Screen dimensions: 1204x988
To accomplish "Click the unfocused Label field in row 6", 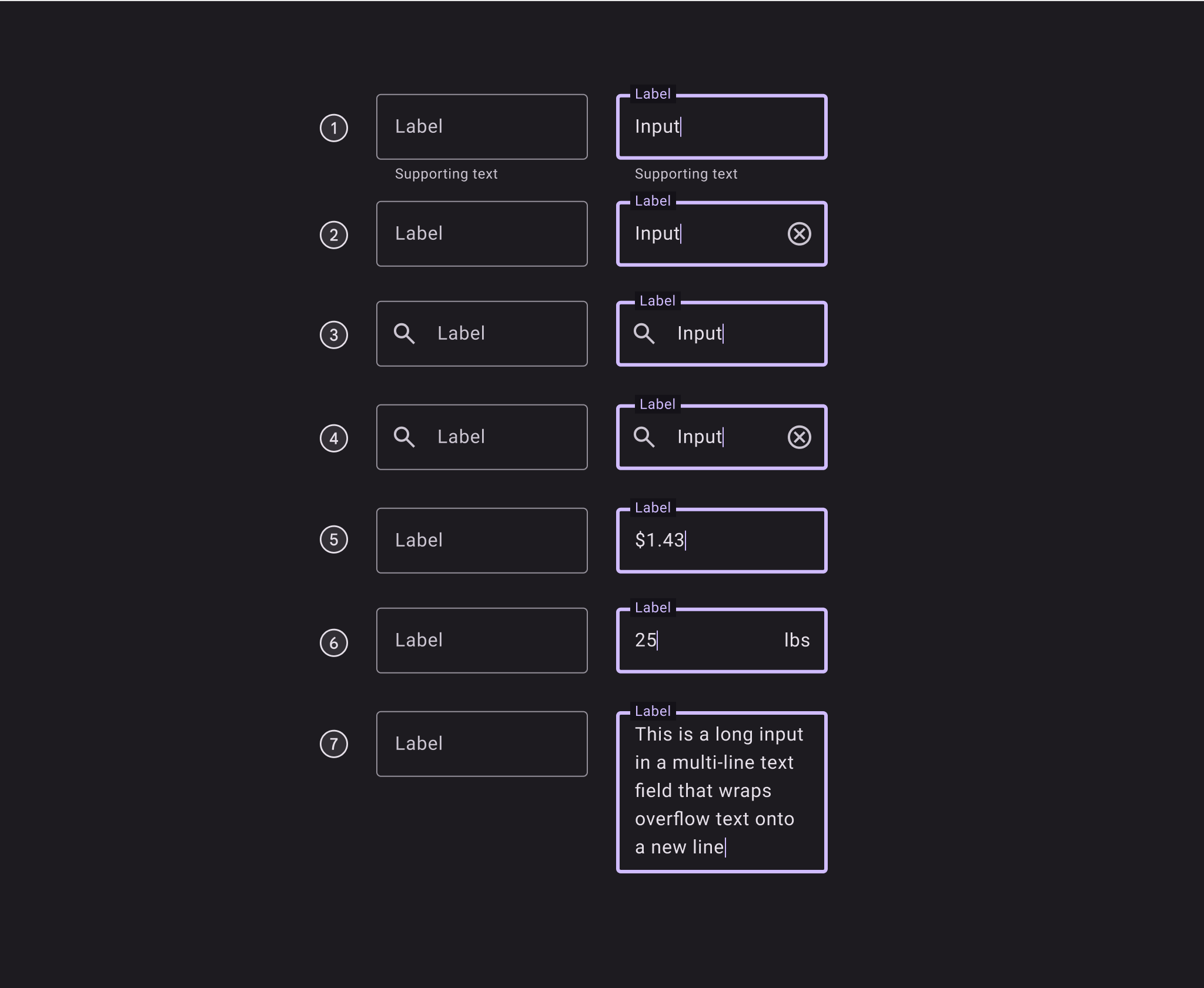I will tap(481, 641).
